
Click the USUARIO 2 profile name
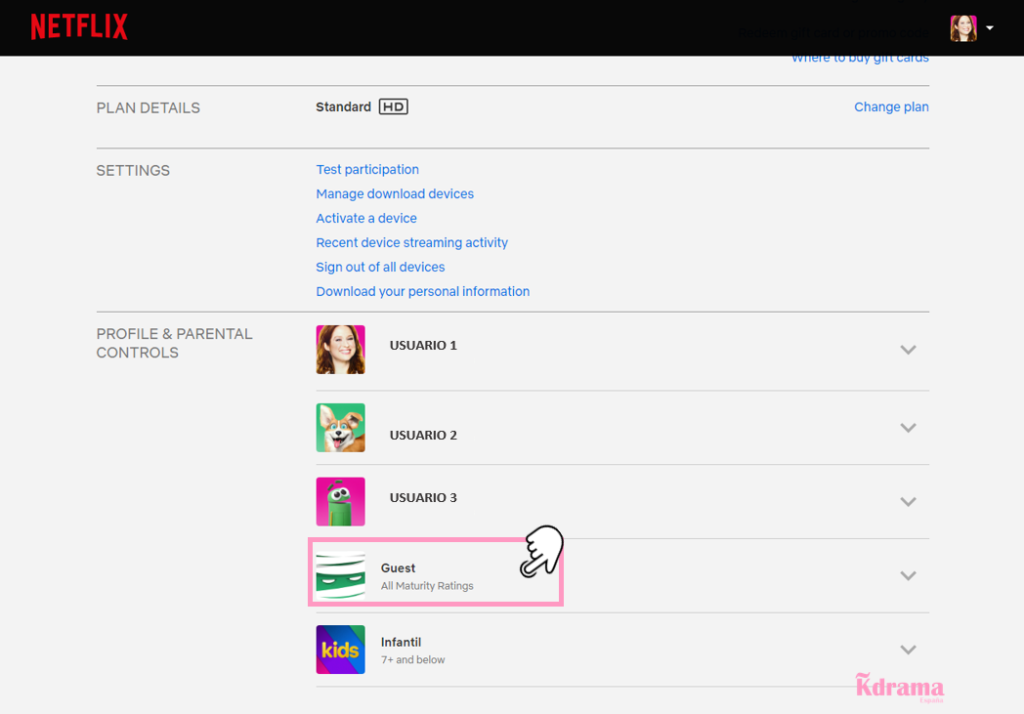(423, 435)
